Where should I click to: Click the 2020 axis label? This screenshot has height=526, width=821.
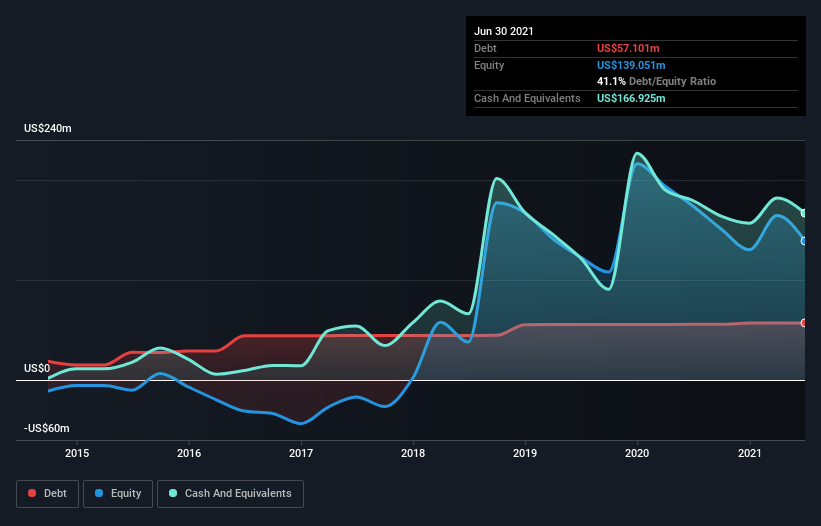[x=637, y=453]
